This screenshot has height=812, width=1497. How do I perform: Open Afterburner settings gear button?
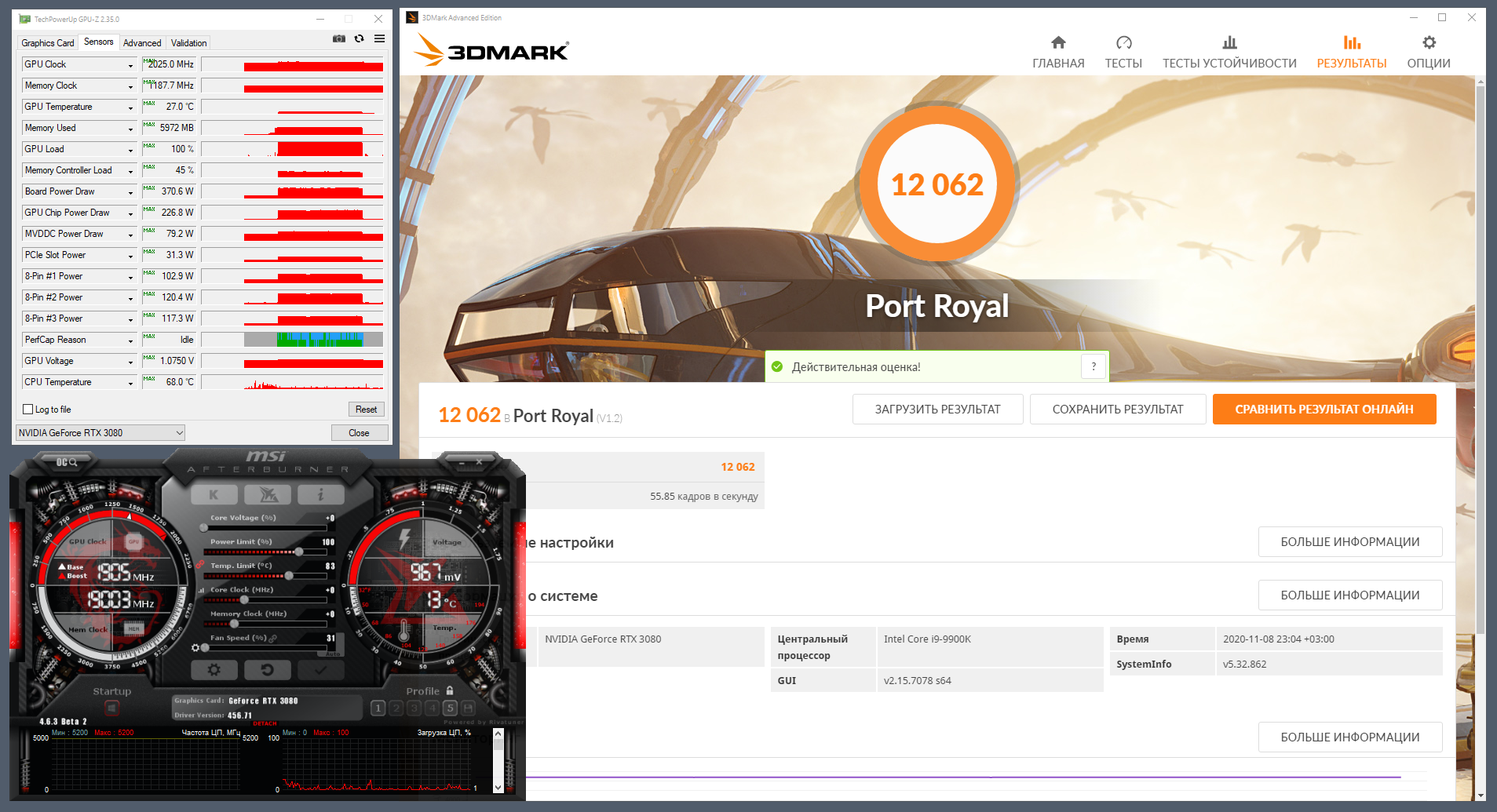tap(214, 670)
